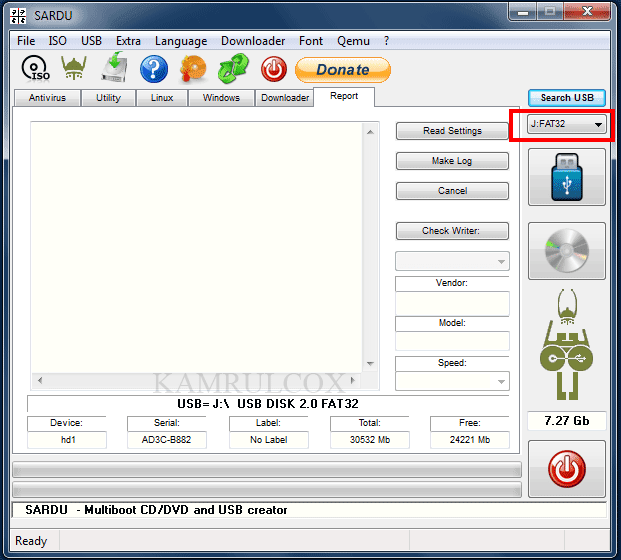Image resolution: width=621 pixels, height=560 pixels.
Task: Switch to the Windows tab
Action: tap(221, 98)
